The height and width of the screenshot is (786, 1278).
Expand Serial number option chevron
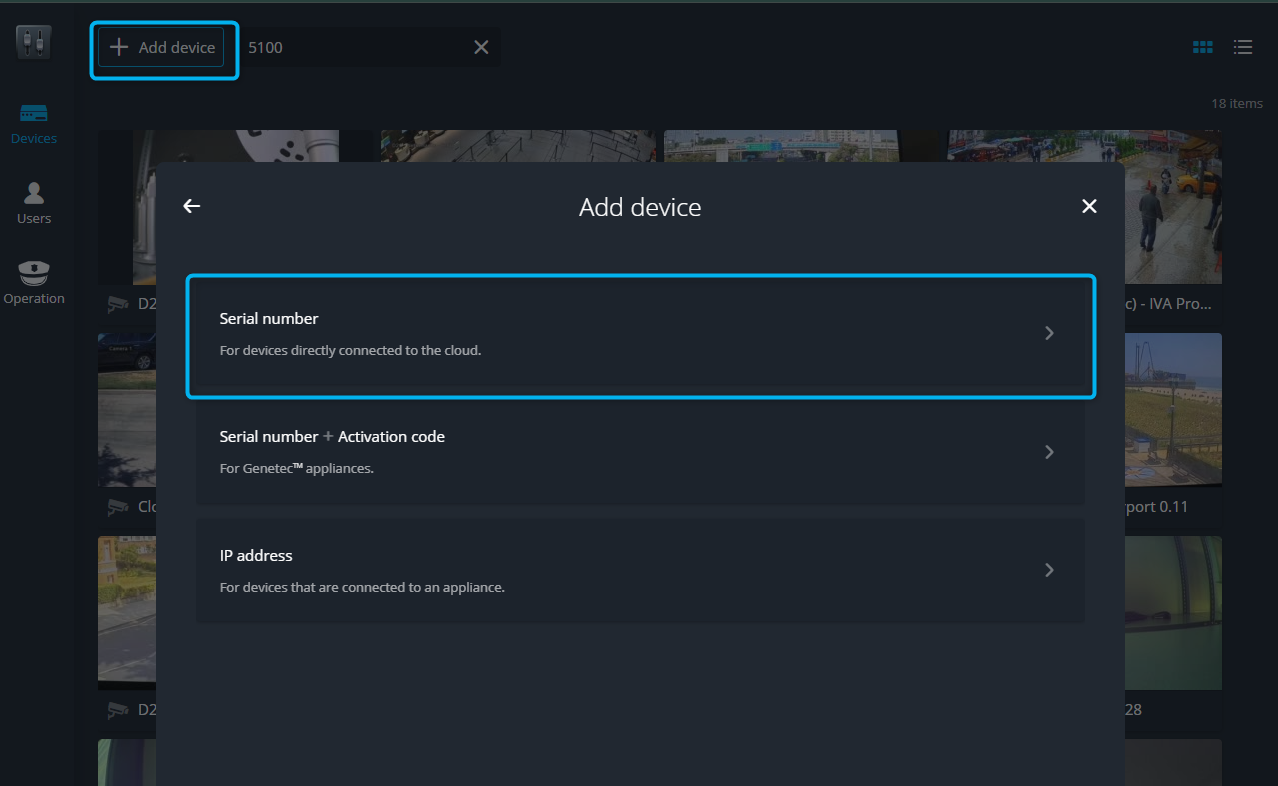1049,333
